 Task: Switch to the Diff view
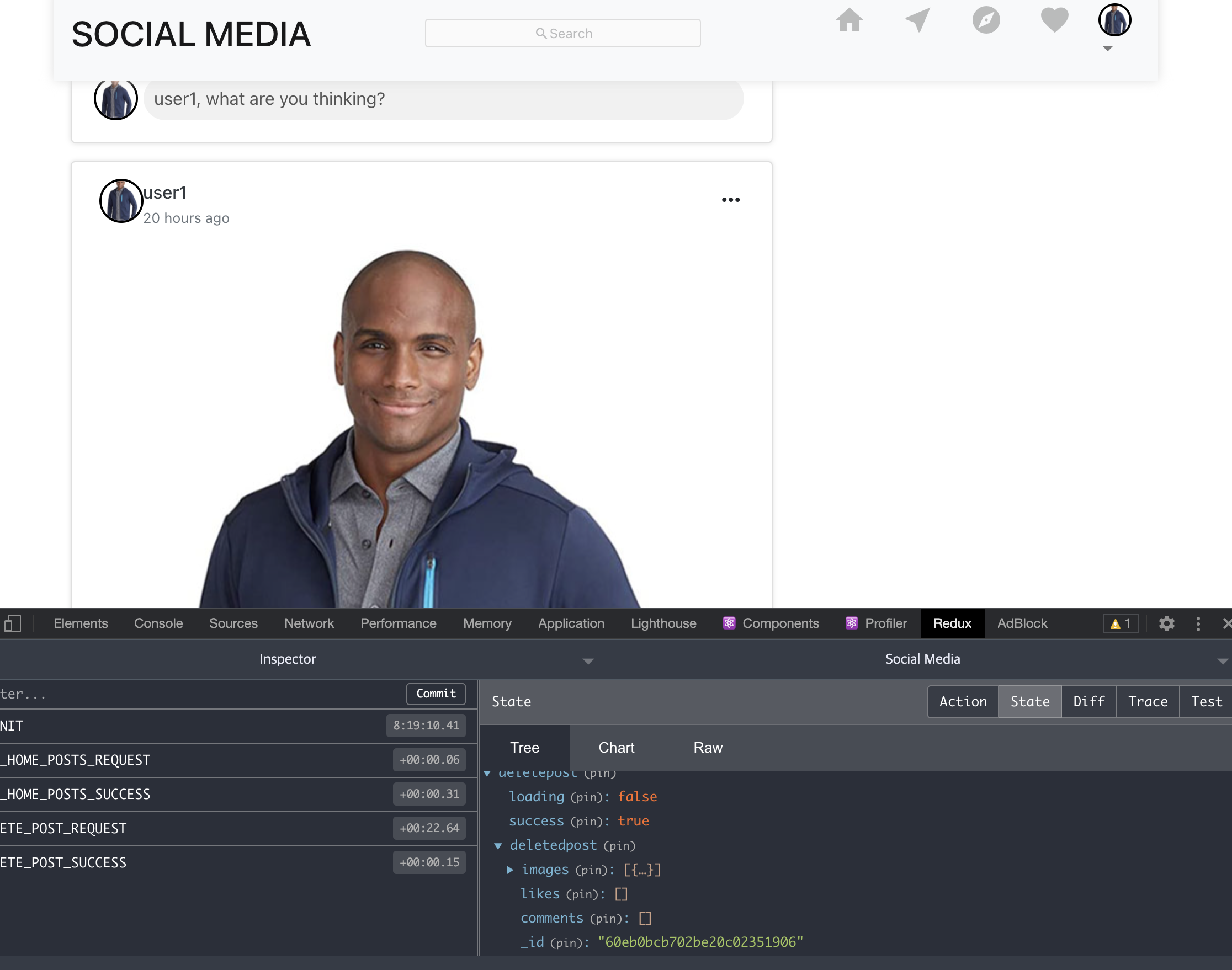[x=1088, y=701]
